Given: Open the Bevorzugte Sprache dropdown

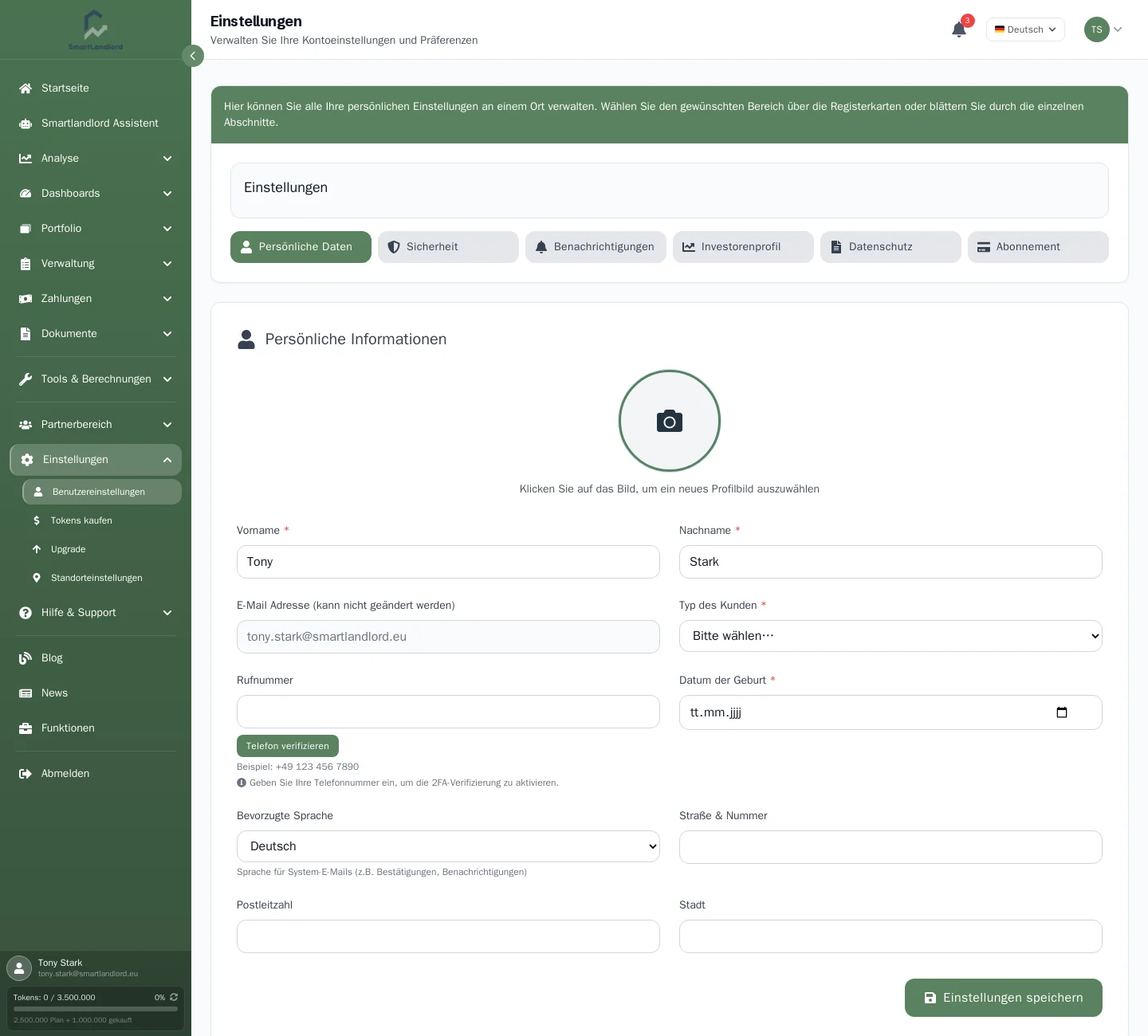Looking at the screenshot, I should [x=448, y=846].
